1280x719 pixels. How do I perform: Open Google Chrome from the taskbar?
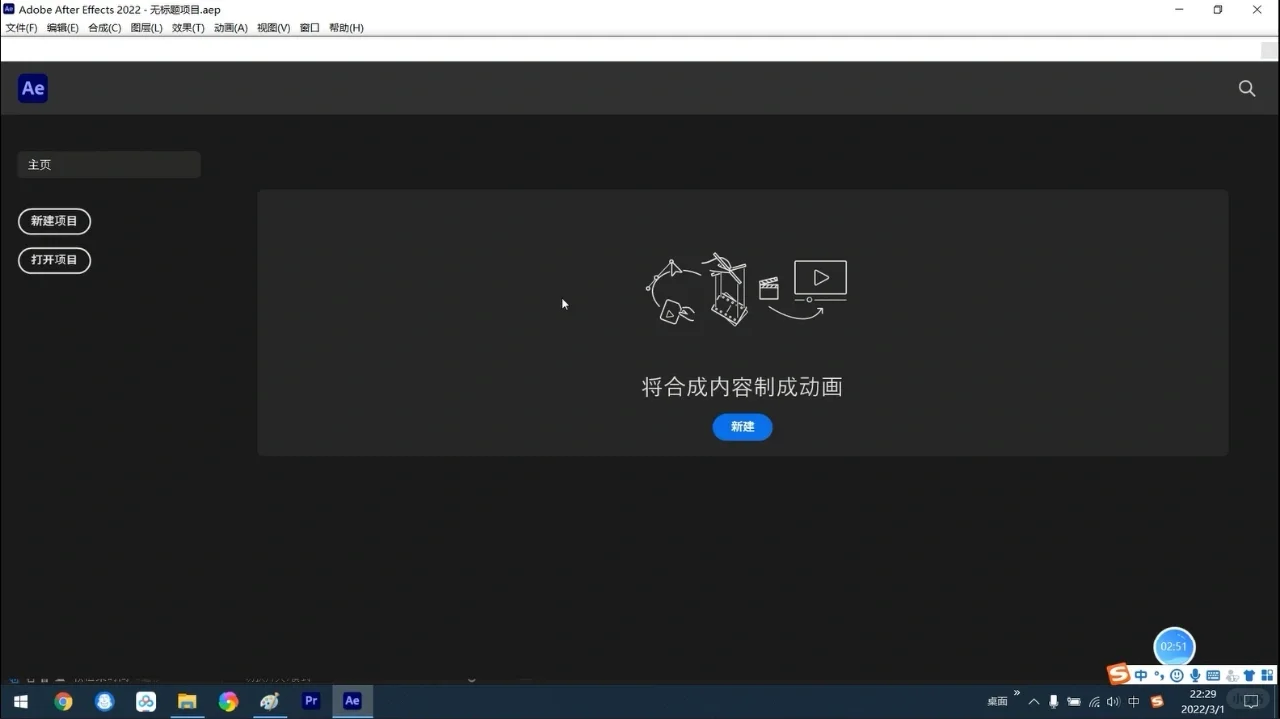point(63,701)
